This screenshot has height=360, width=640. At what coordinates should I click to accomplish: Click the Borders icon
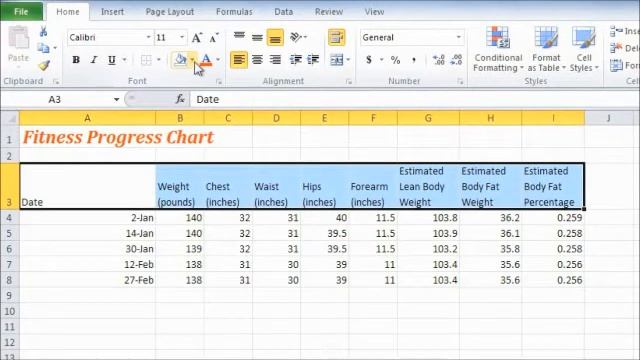[146, 60]
